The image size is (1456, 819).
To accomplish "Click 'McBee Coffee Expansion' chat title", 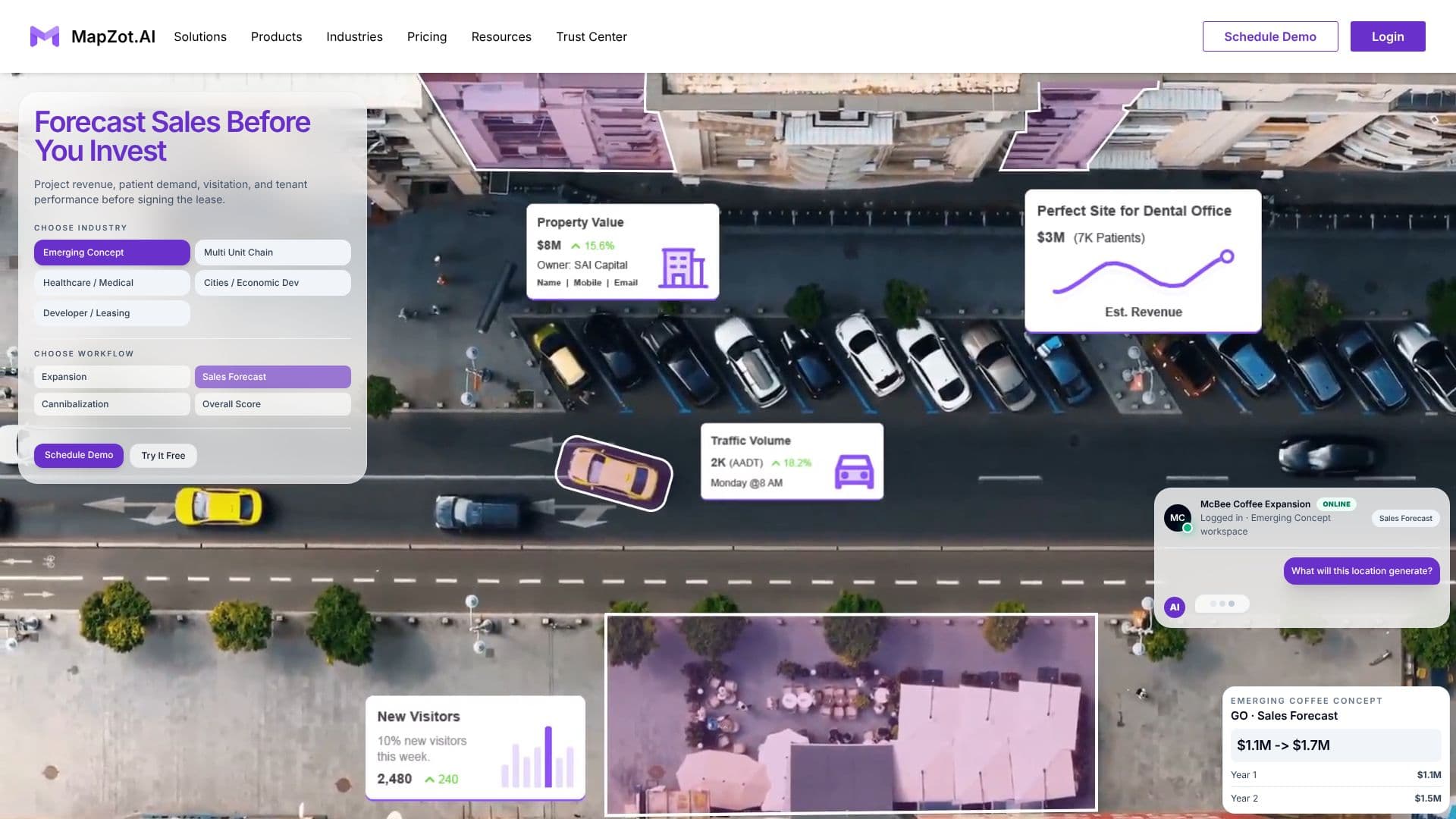I will pos(1255,504).
